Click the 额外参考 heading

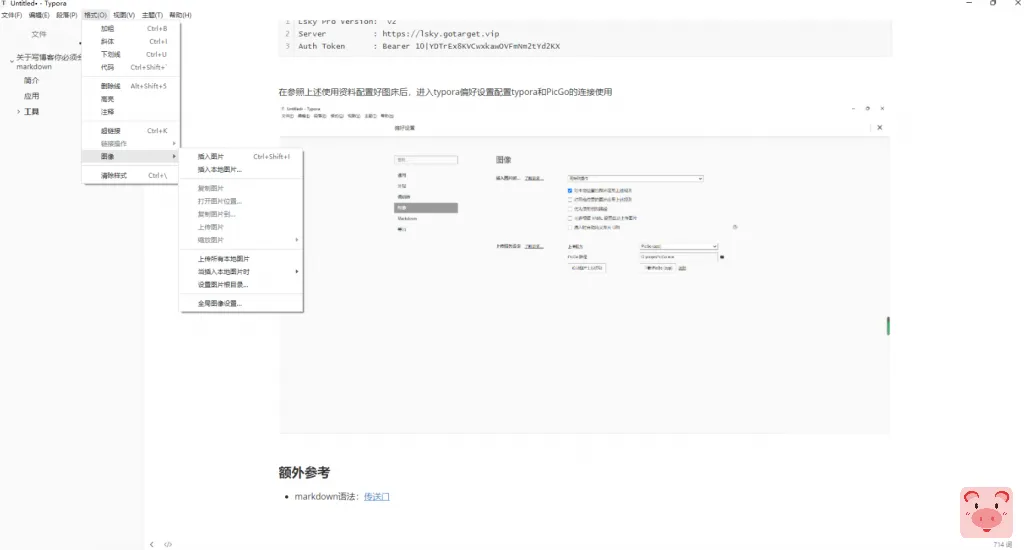pos(304,472)
